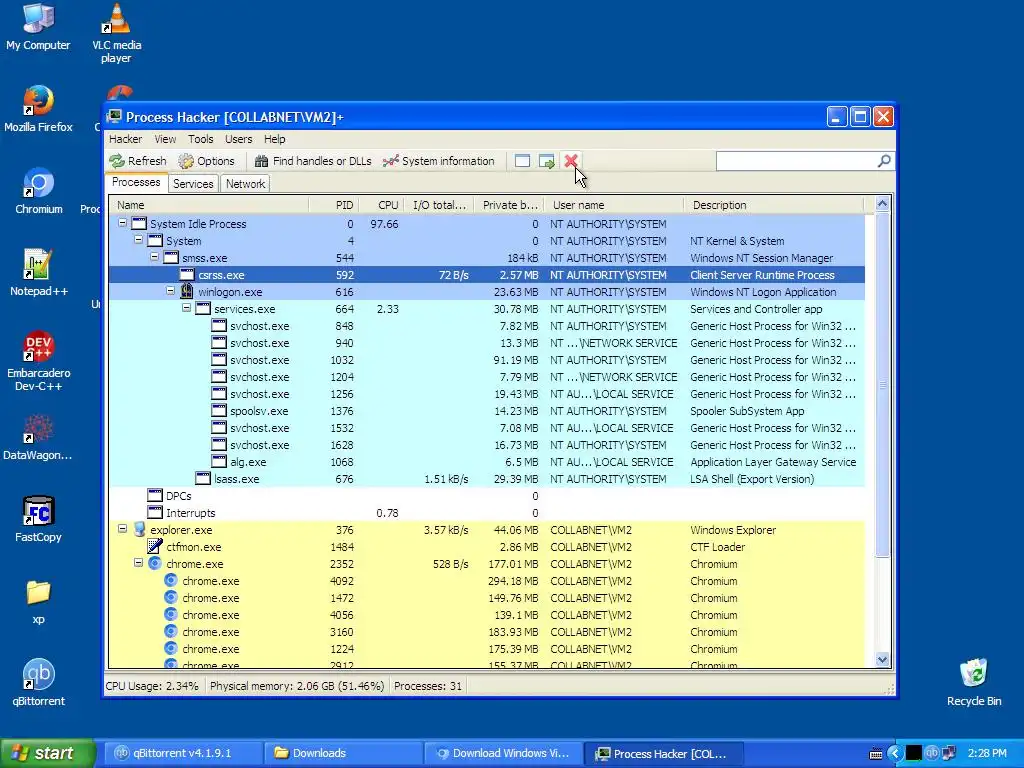Open System information graph icon
1024x768 pixels.
pos(391,161)
